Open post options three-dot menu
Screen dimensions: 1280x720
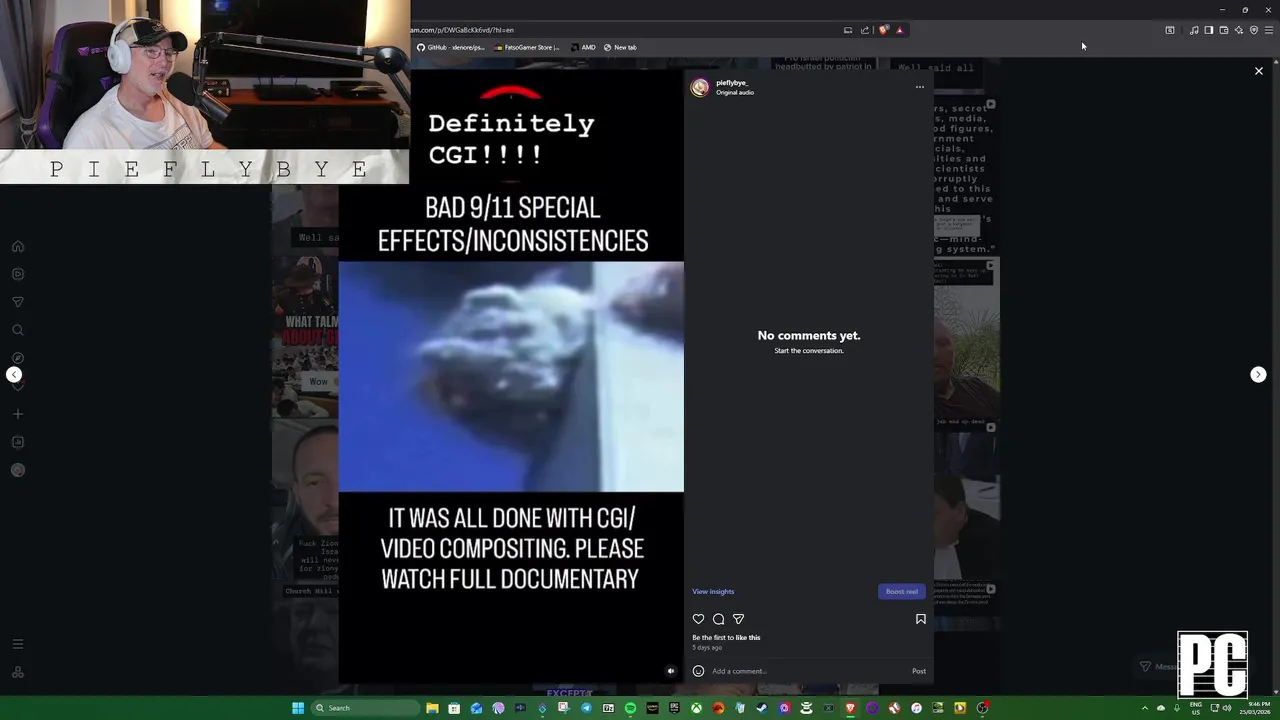coord(920,87)
